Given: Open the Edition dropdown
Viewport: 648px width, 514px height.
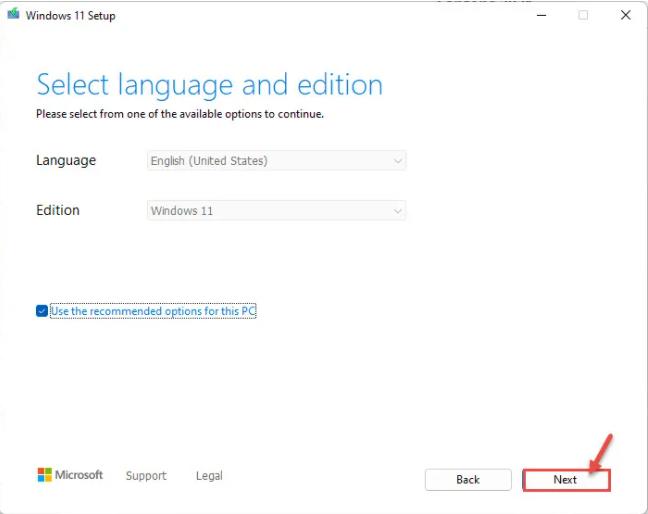Looking at the screenshot, I should point(276,210).
